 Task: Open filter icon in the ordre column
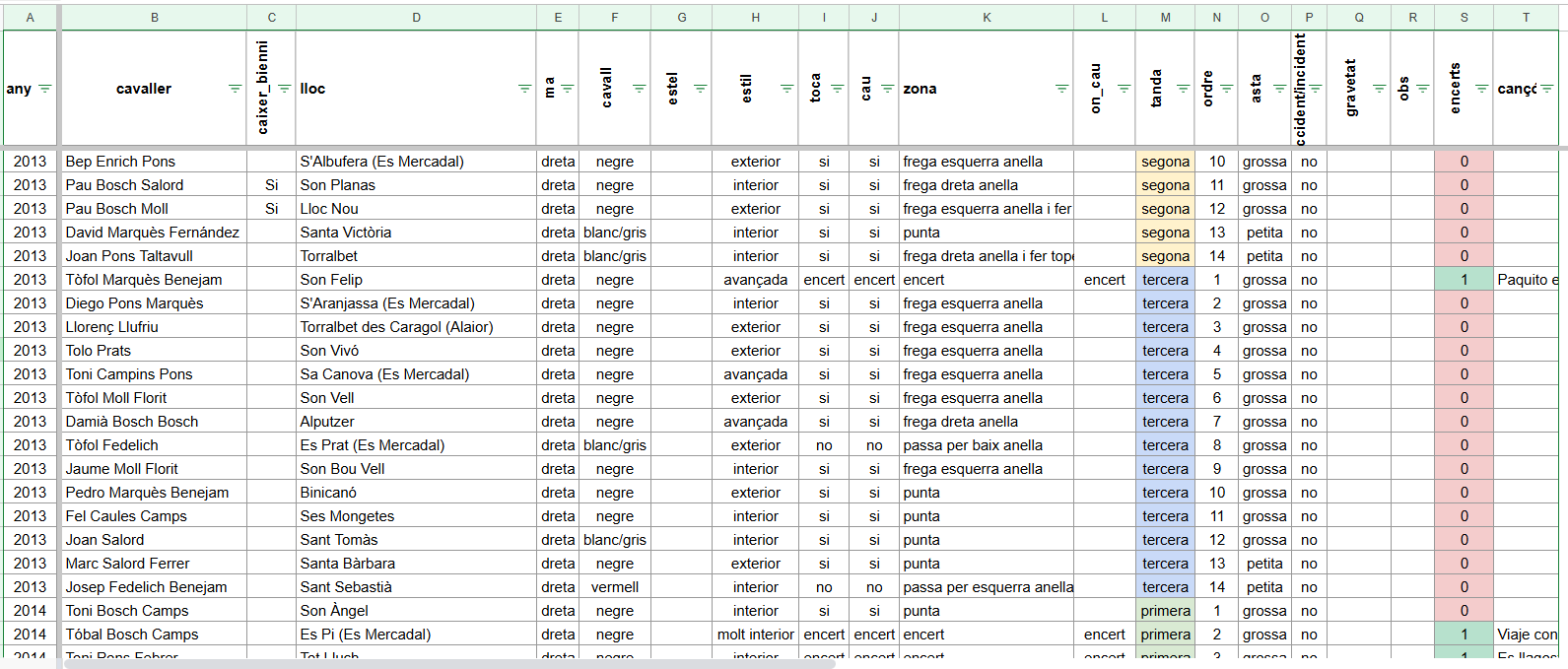(1226, 89)
